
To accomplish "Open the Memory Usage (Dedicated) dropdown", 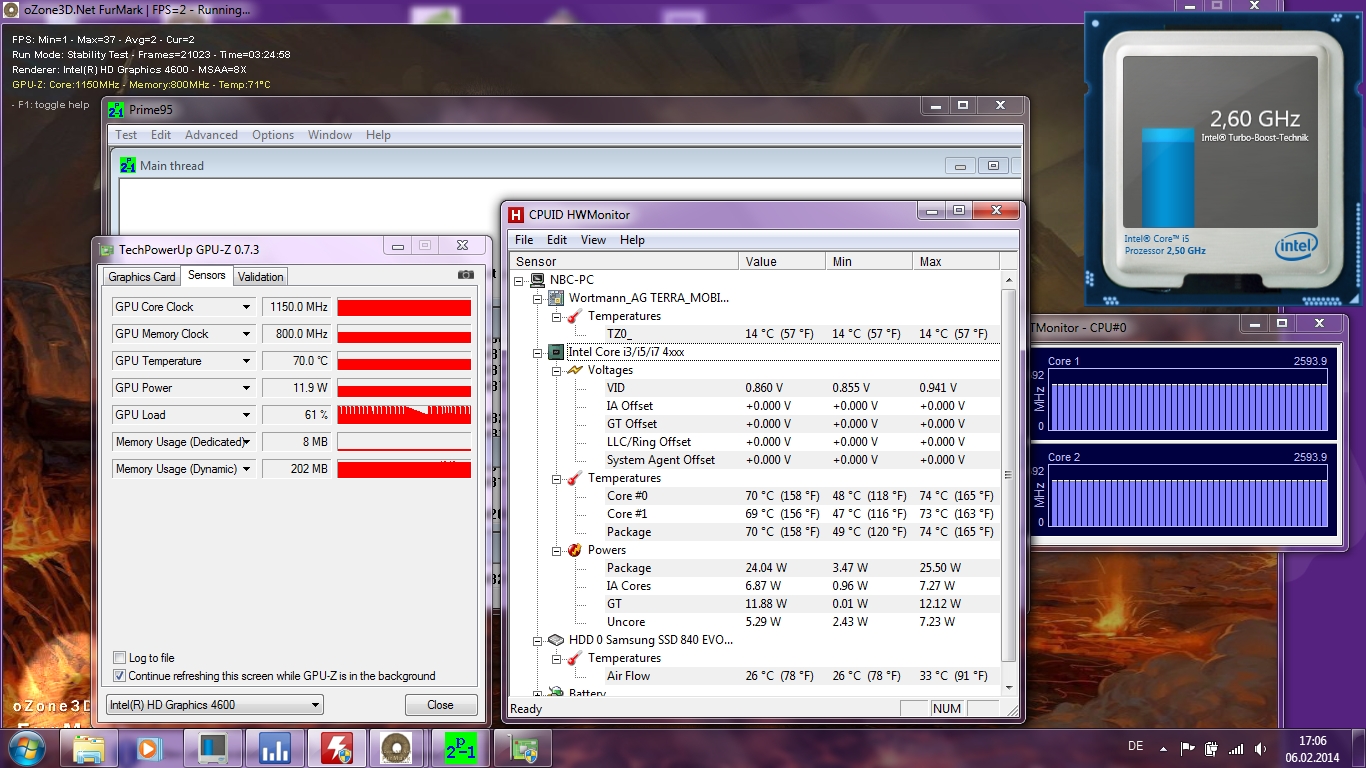I will 246,442.
